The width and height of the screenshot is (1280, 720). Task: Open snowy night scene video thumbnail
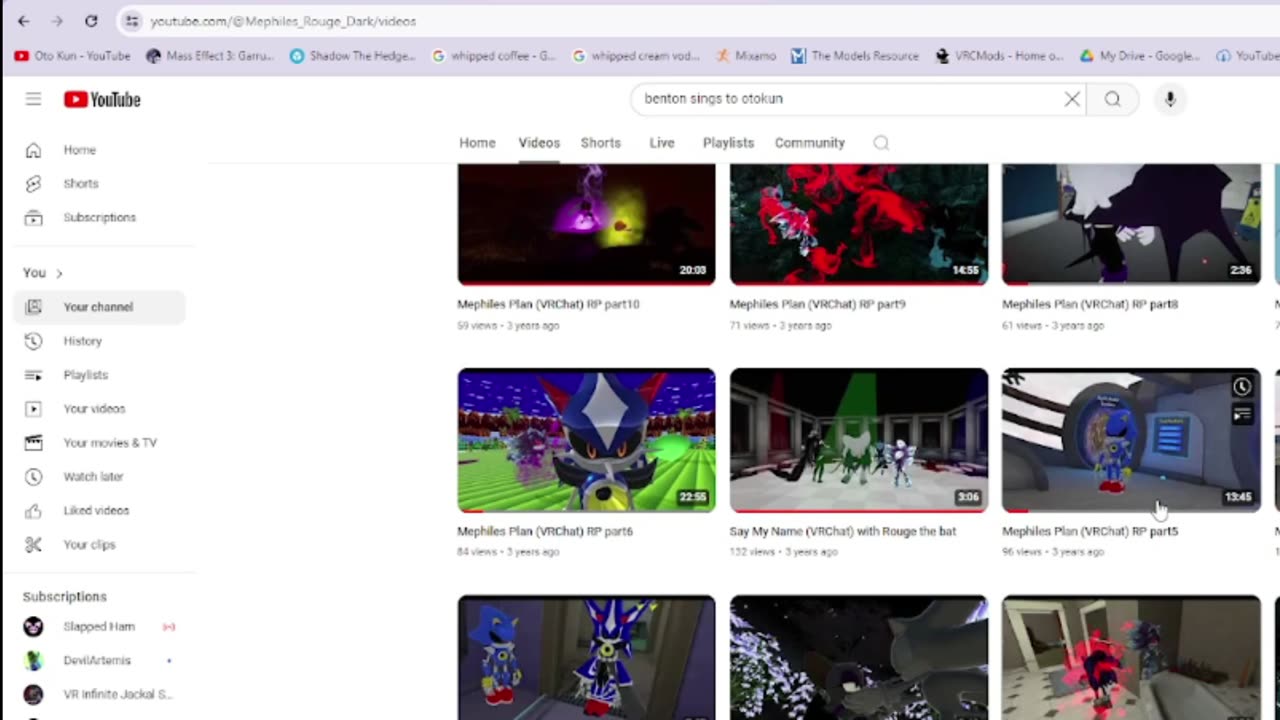859,658
